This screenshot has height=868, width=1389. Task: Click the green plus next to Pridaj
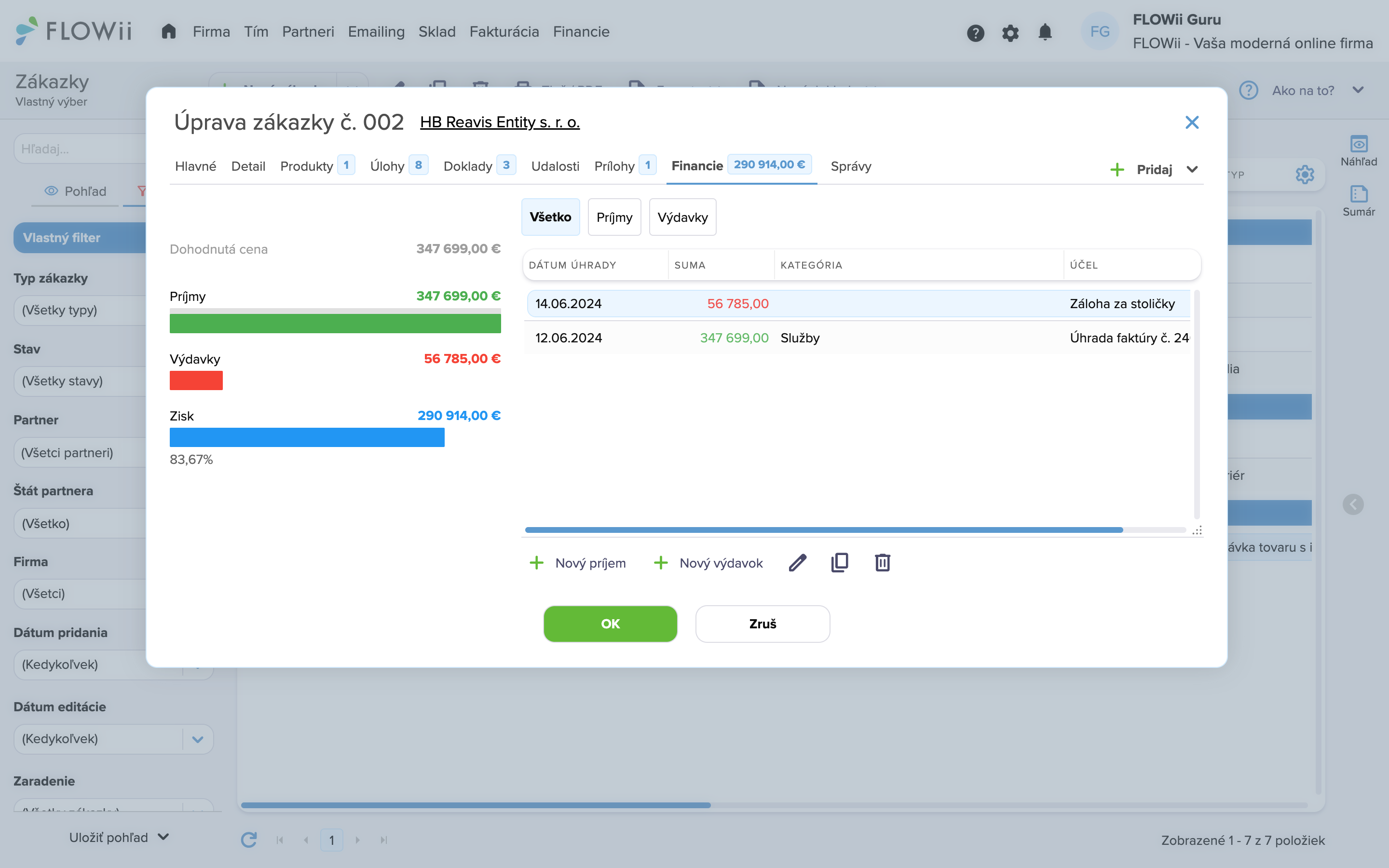[1117, 169]
